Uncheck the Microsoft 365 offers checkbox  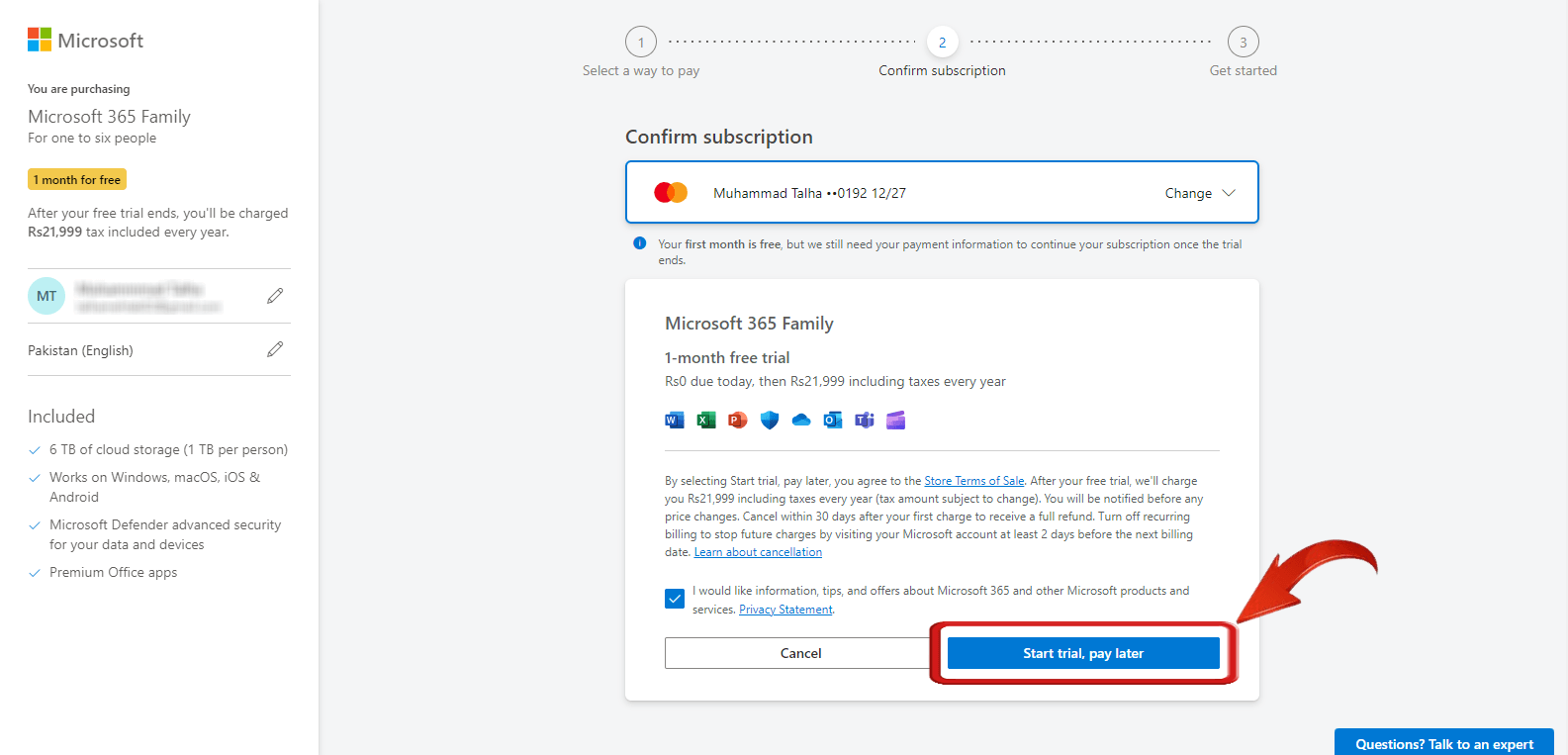[675, 599]
